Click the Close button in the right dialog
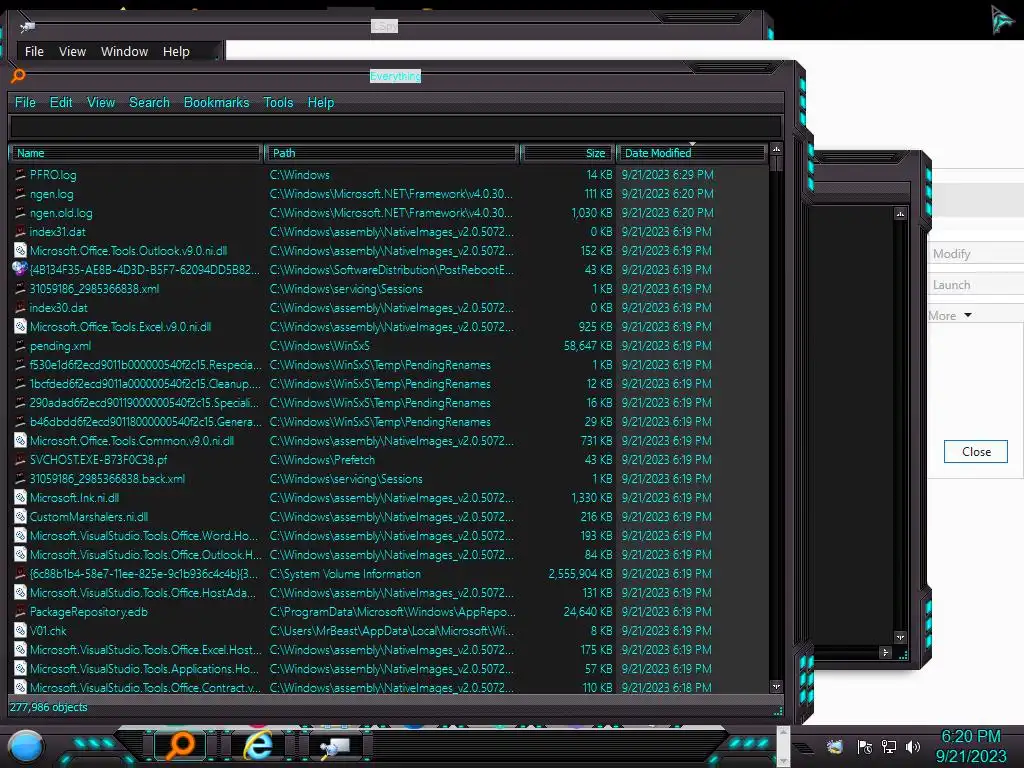The width and height of the screenshot is (1024, 768). [x=976, y=452]
